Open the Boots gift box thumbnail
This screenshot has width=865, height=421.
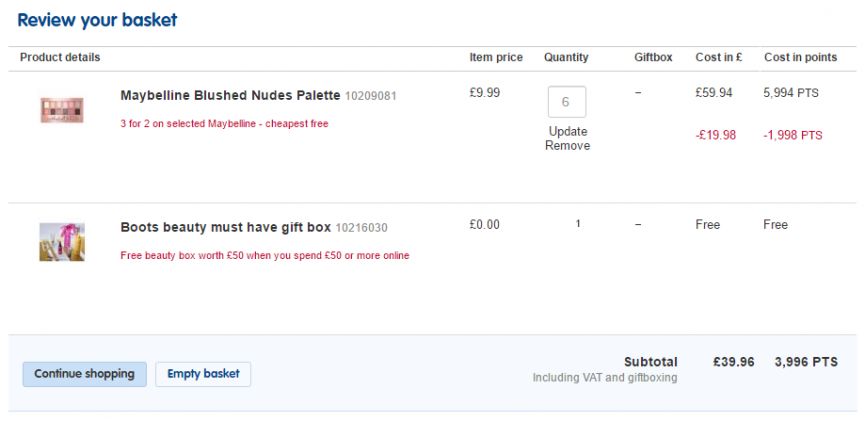pyautogui.click(x=62, y=242)
